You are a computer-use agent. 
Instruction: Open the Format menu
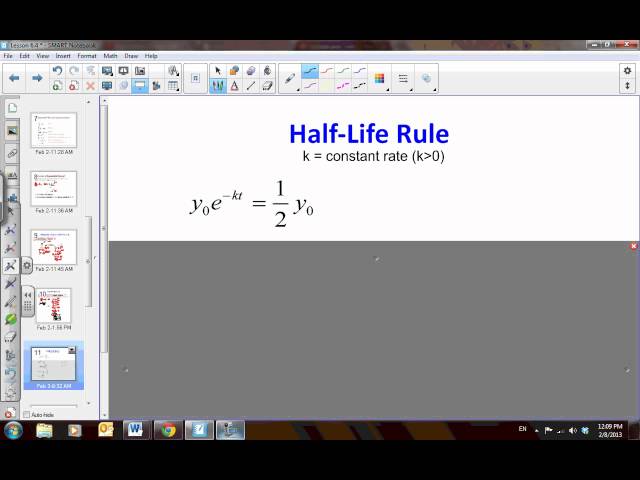(87, 56)
